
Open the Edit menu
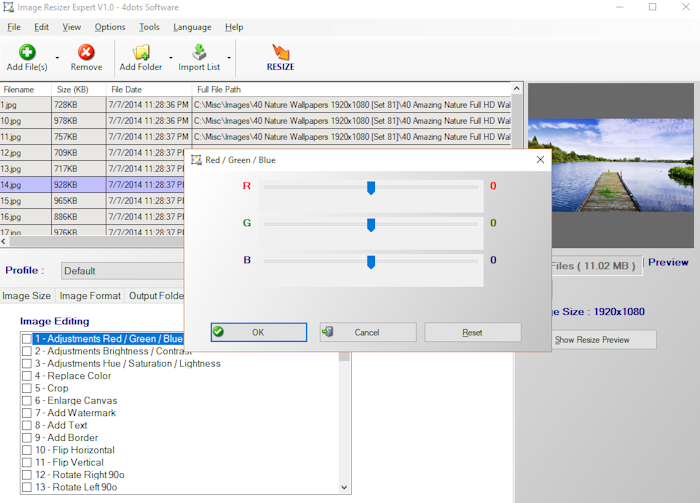42,27
